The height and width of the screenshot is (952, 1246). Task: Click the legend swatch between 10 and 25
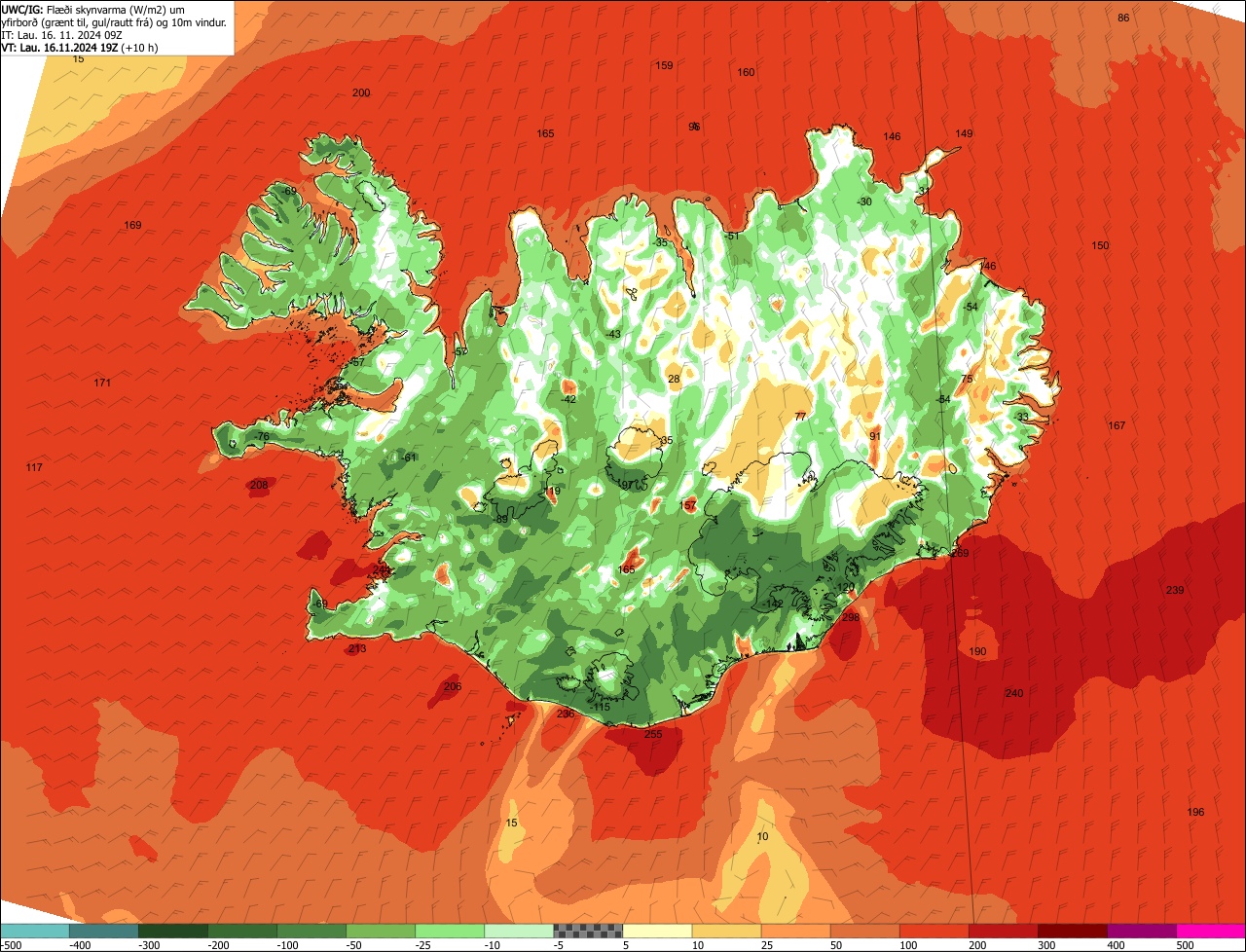coord(726,931)
